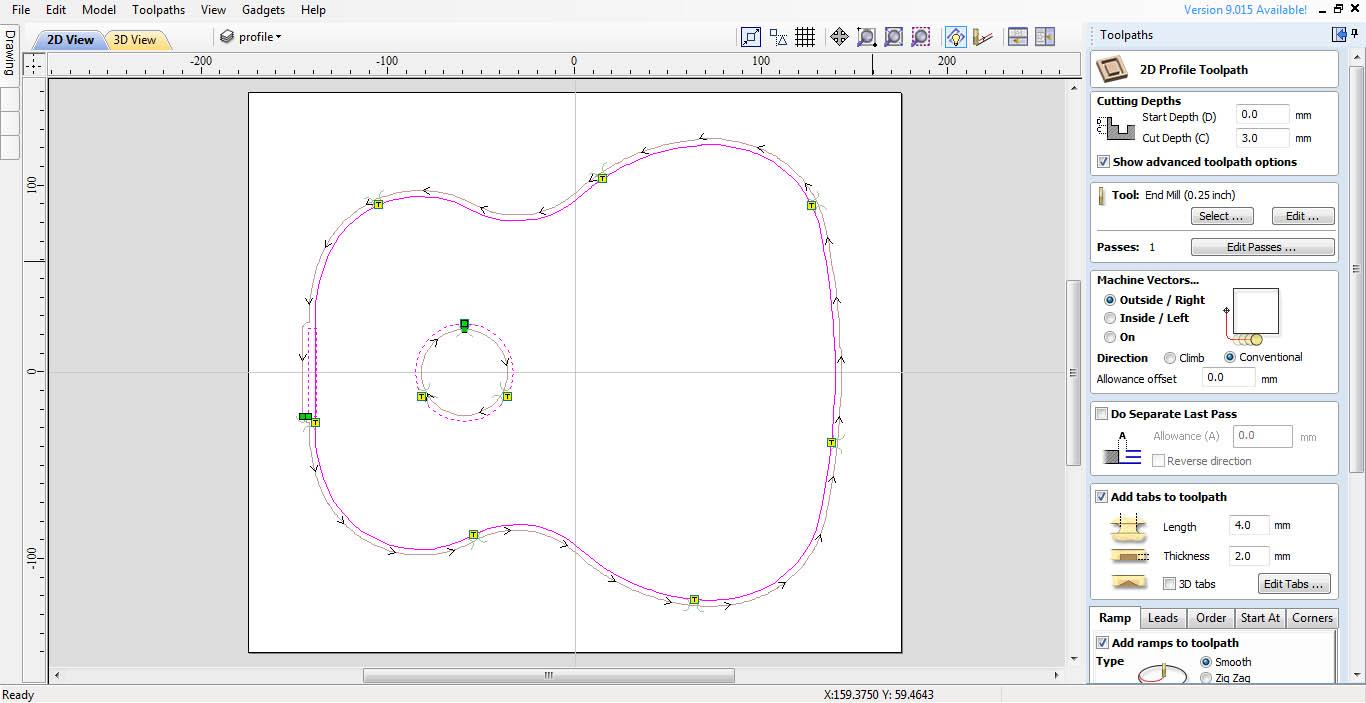
Task: Activate zoom to box tool
Action: click(867, 37)
